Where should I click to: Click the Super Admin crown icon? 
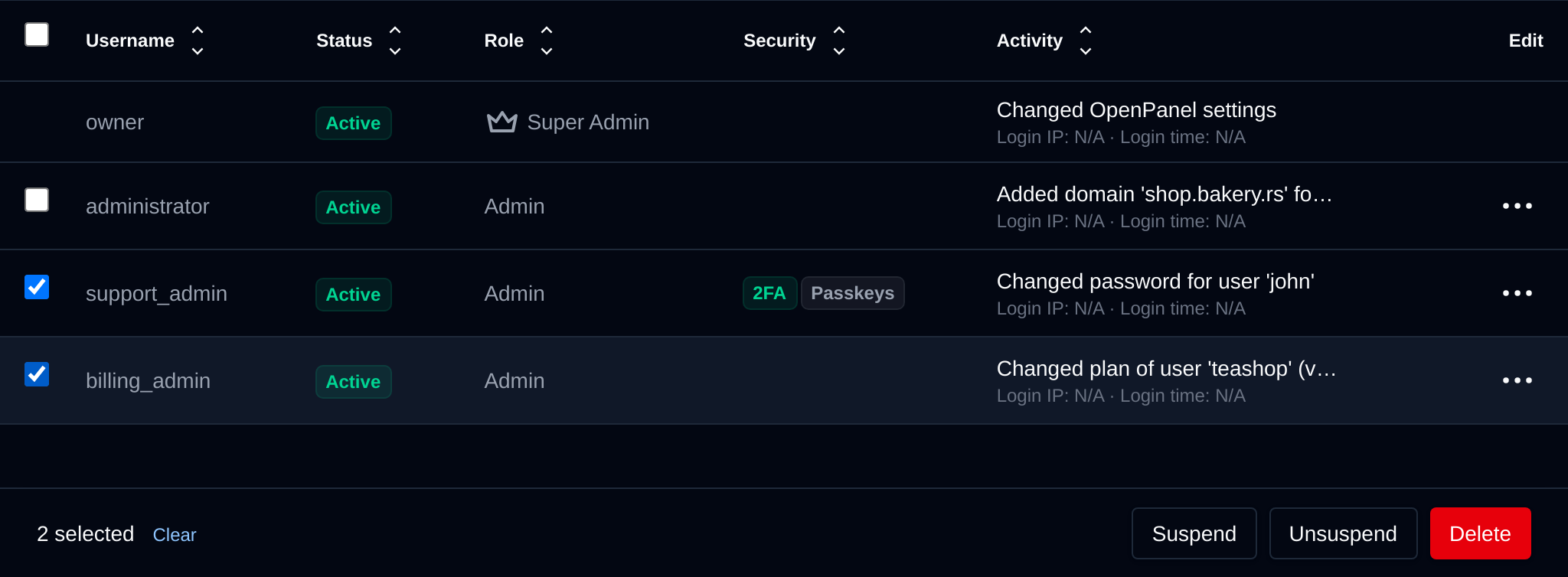pyautogui.click(x=502, y=122)
